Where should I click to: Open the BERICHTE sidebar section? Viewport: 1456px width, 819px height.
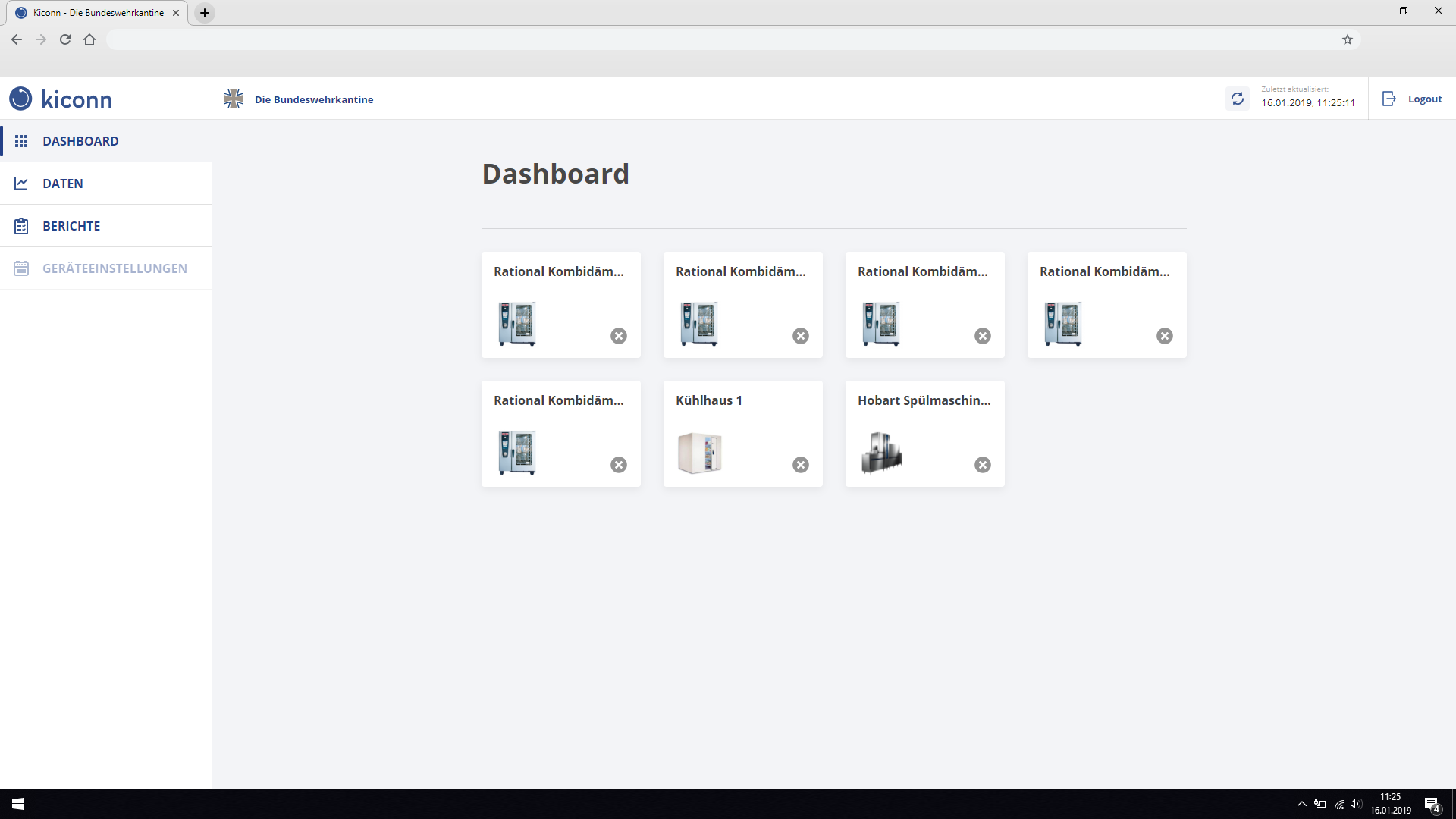pyautogui.click(x=106, y=226)
